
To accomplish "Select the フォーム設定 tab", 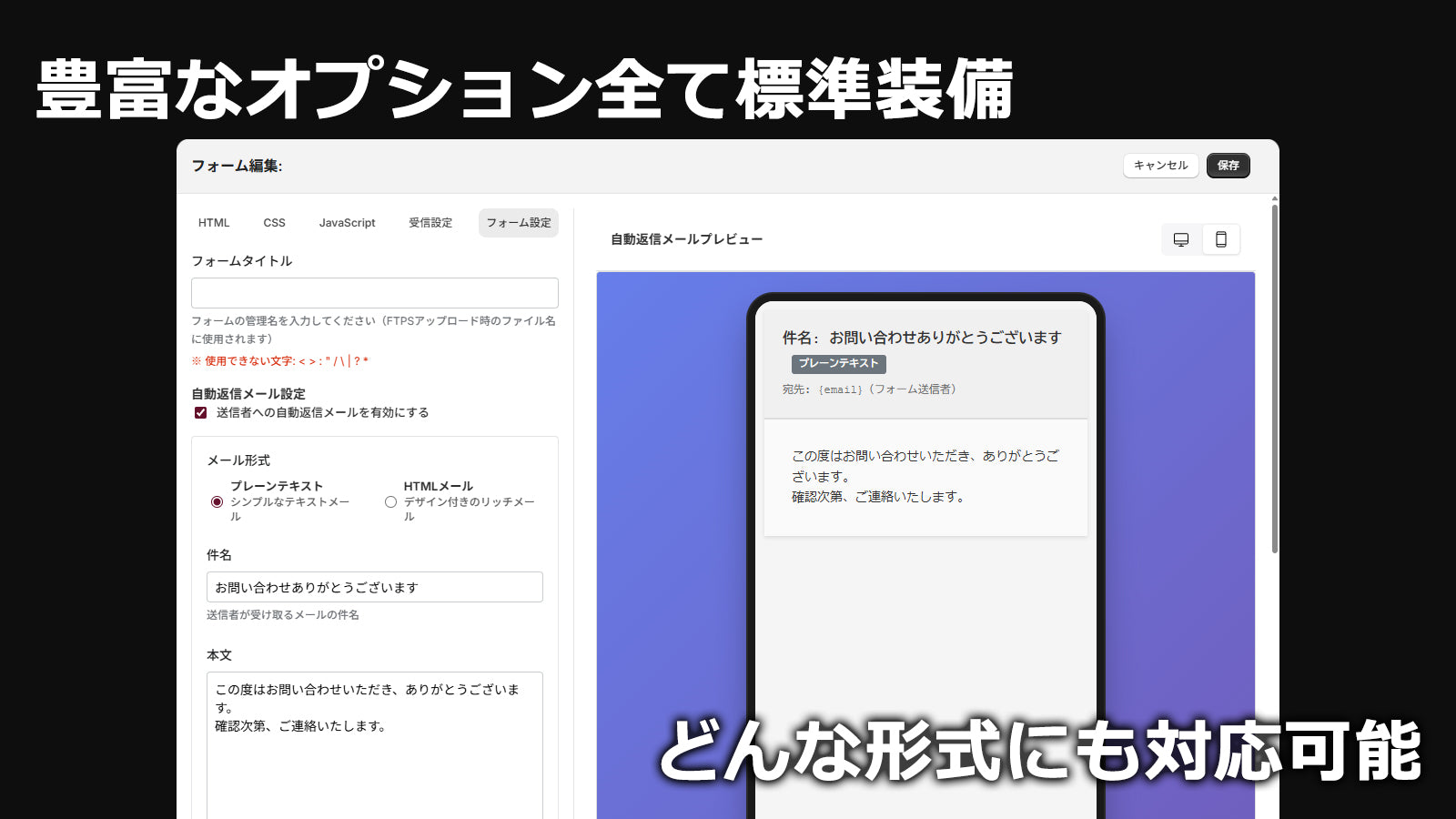I will click(x=518, y=222).
